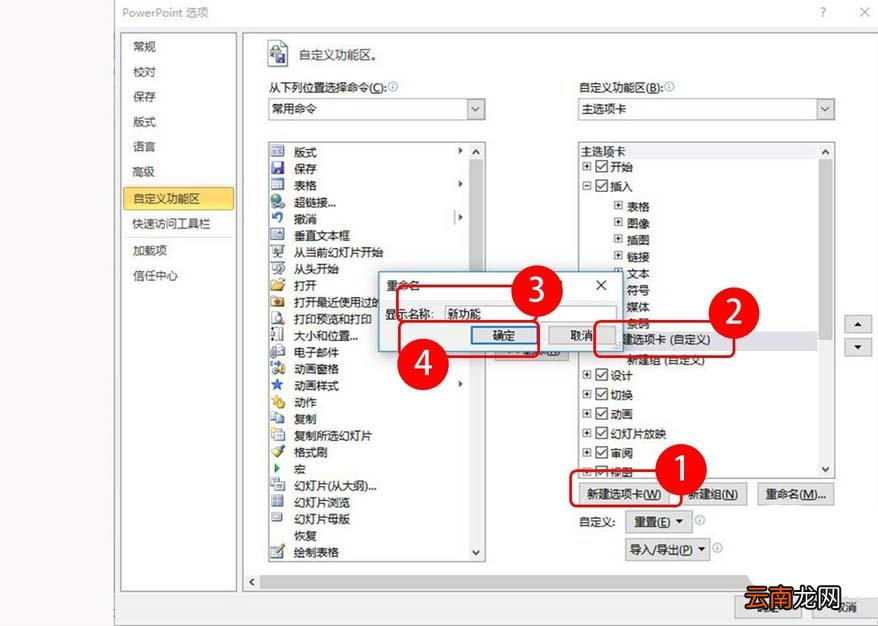The image size is (878, 626).
Task: Open the 主选项卡 ribbon dropdown
Action: (825, 109)
